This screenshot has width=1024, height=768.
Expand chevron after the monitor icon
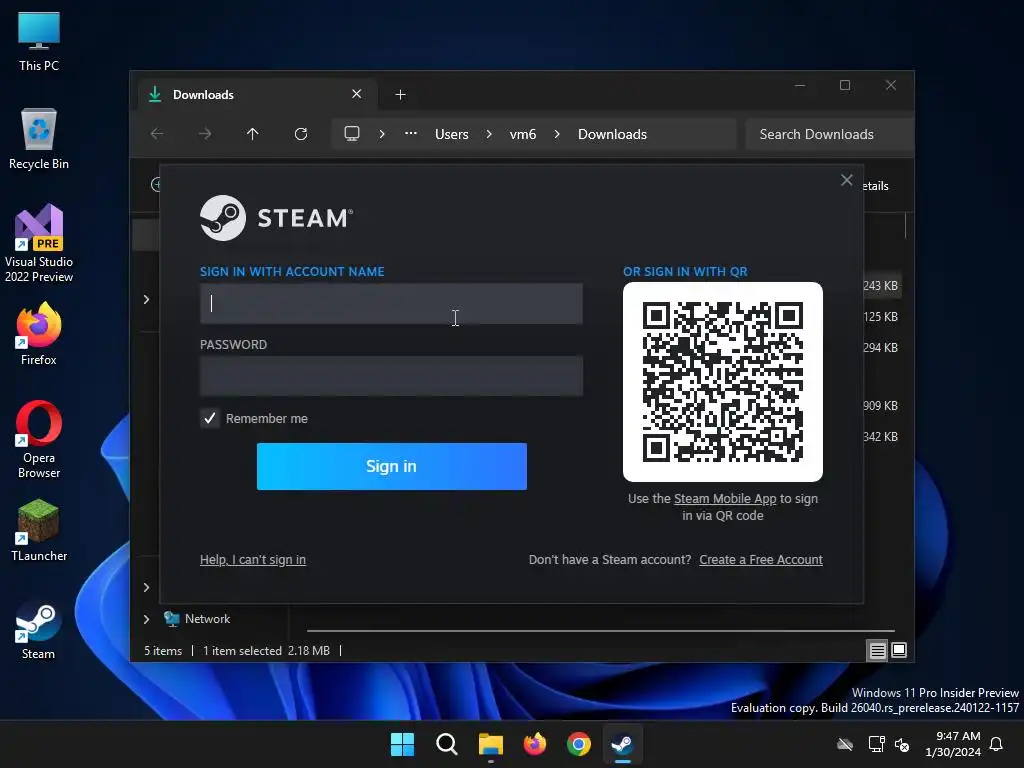click(382, 134)
